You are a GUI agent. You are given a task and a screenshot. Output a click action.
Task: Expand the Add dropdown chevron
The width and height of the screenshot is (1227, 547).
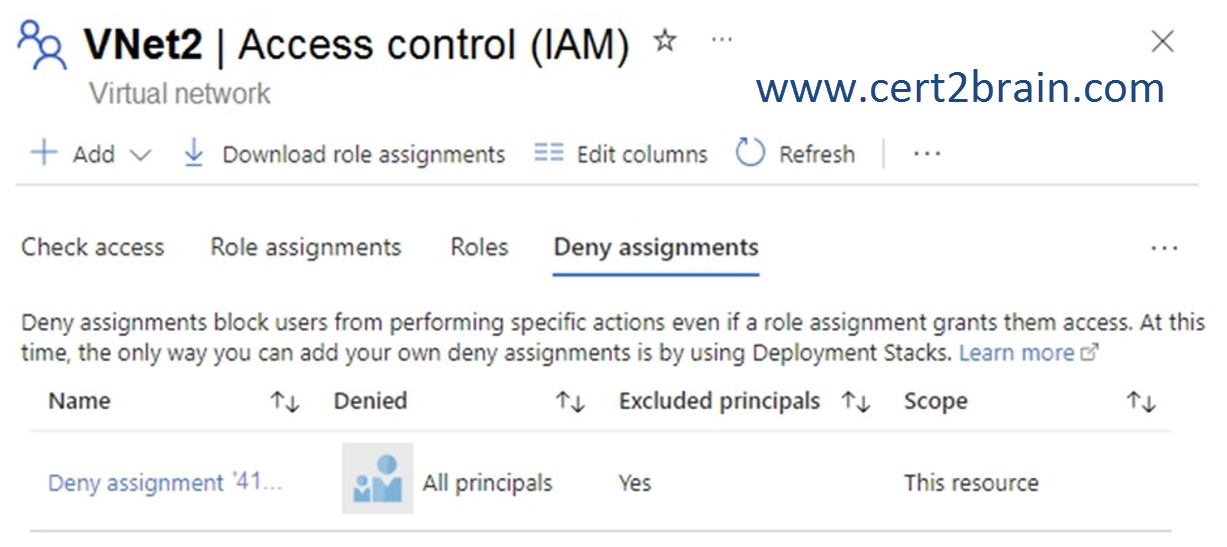[140, 155]
